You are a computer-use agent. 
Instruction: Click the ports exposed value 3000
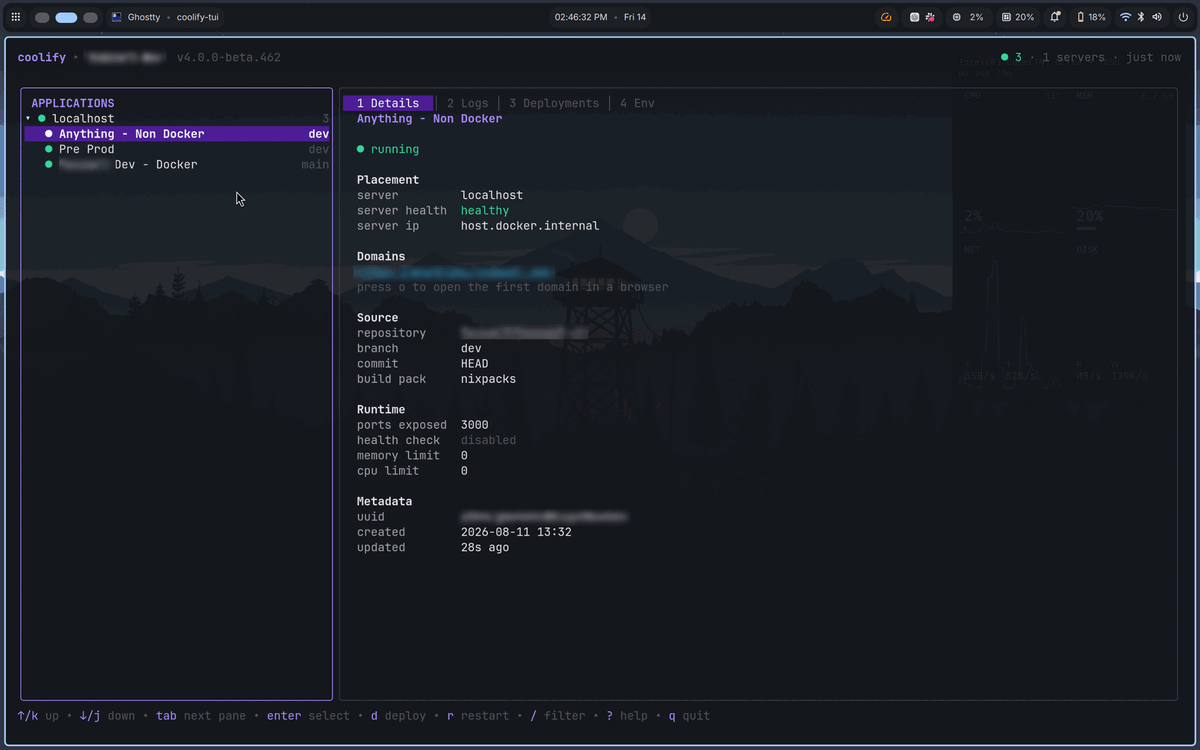tap(475, 425)
